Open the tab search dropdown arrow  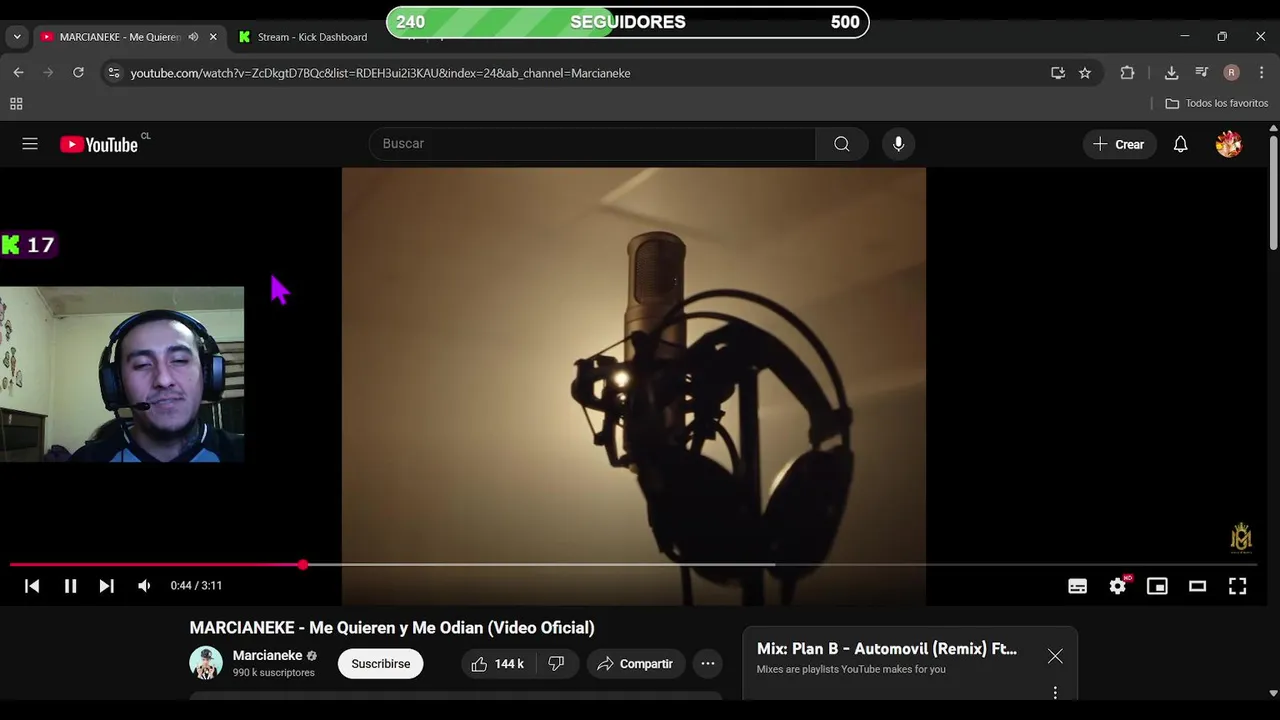16,37
